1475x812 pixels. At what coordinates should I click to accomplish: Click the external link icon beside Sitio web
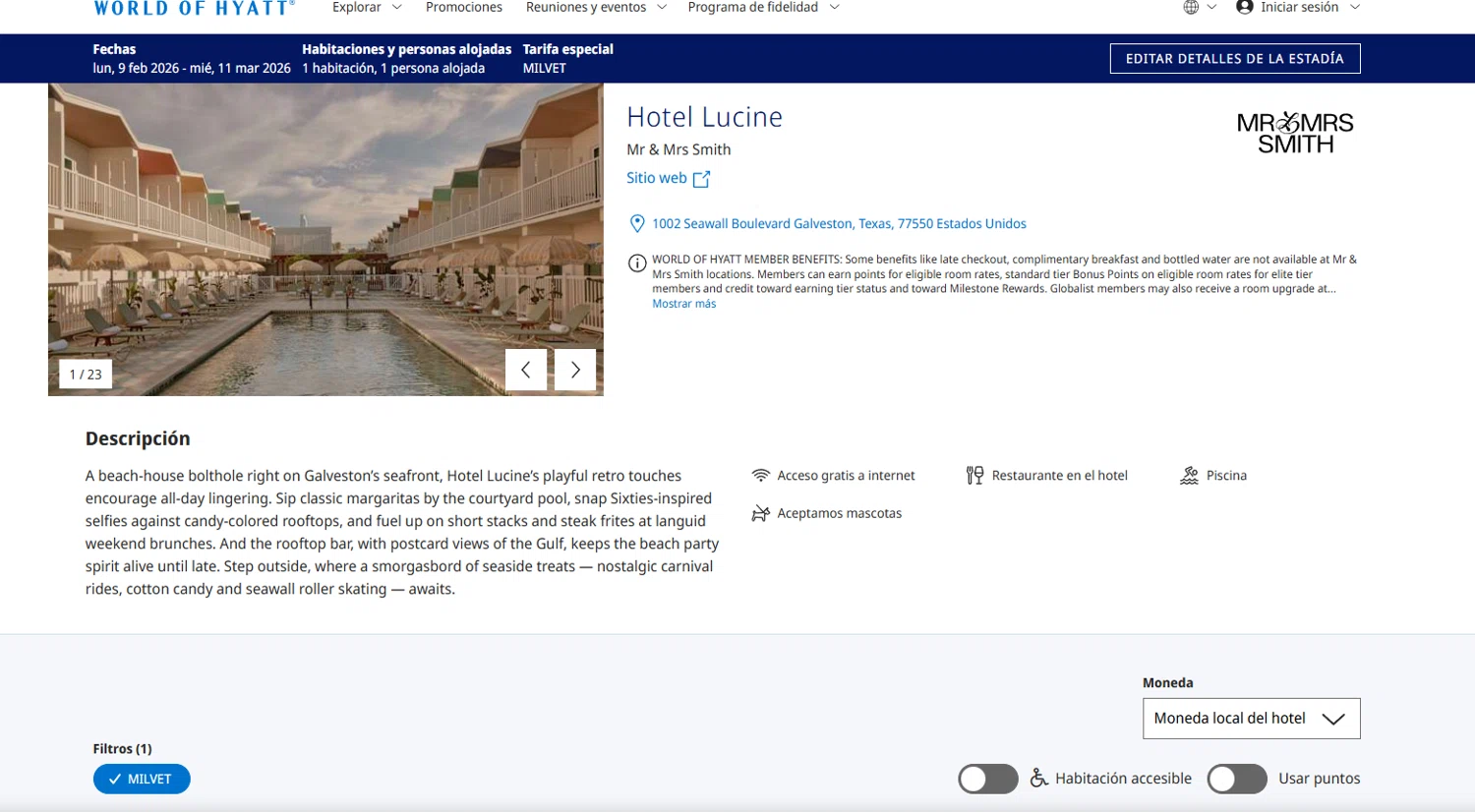(701, 179)
